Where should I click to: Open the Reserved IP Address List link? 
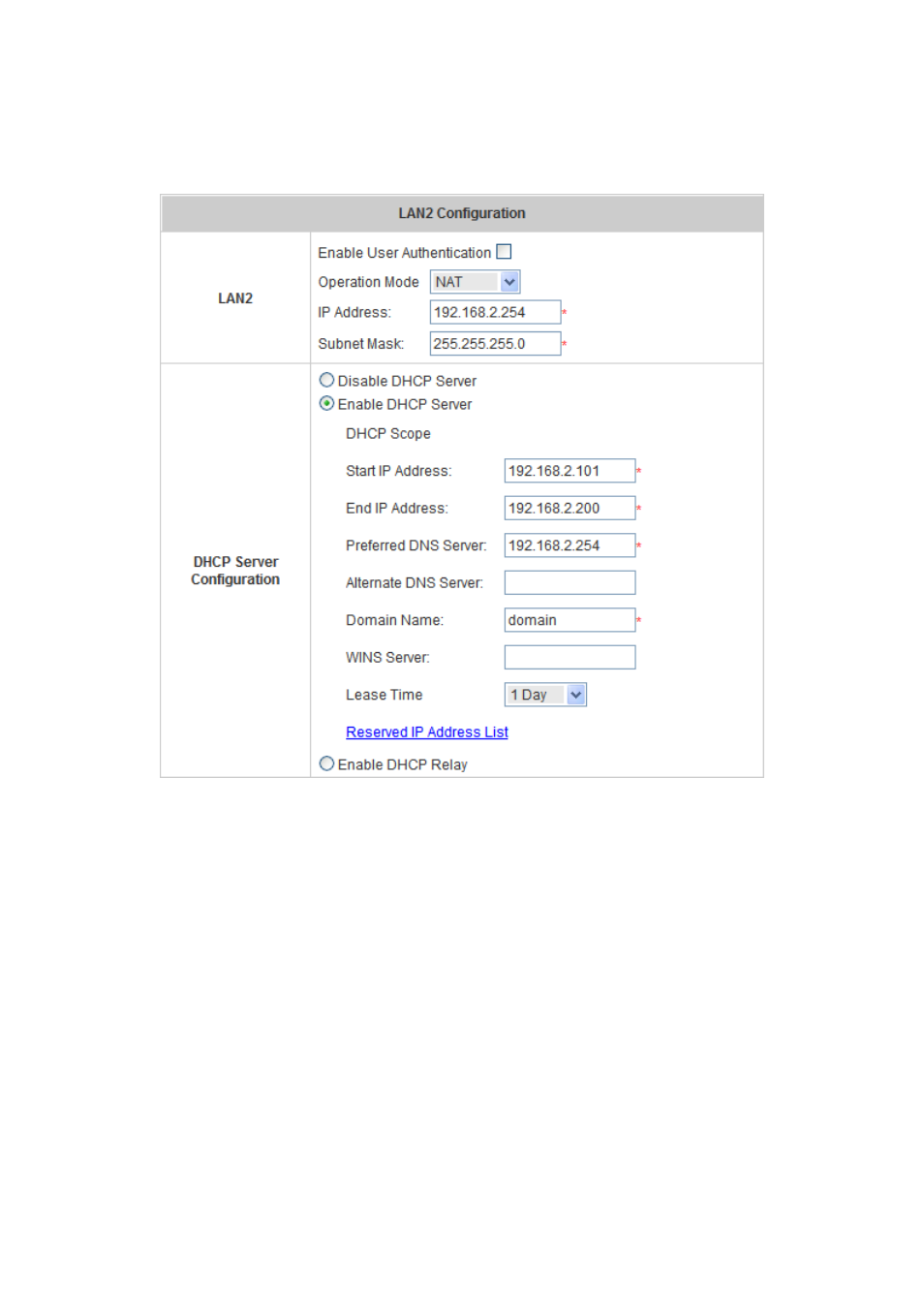pyautogui.click(x=427, y=732)
